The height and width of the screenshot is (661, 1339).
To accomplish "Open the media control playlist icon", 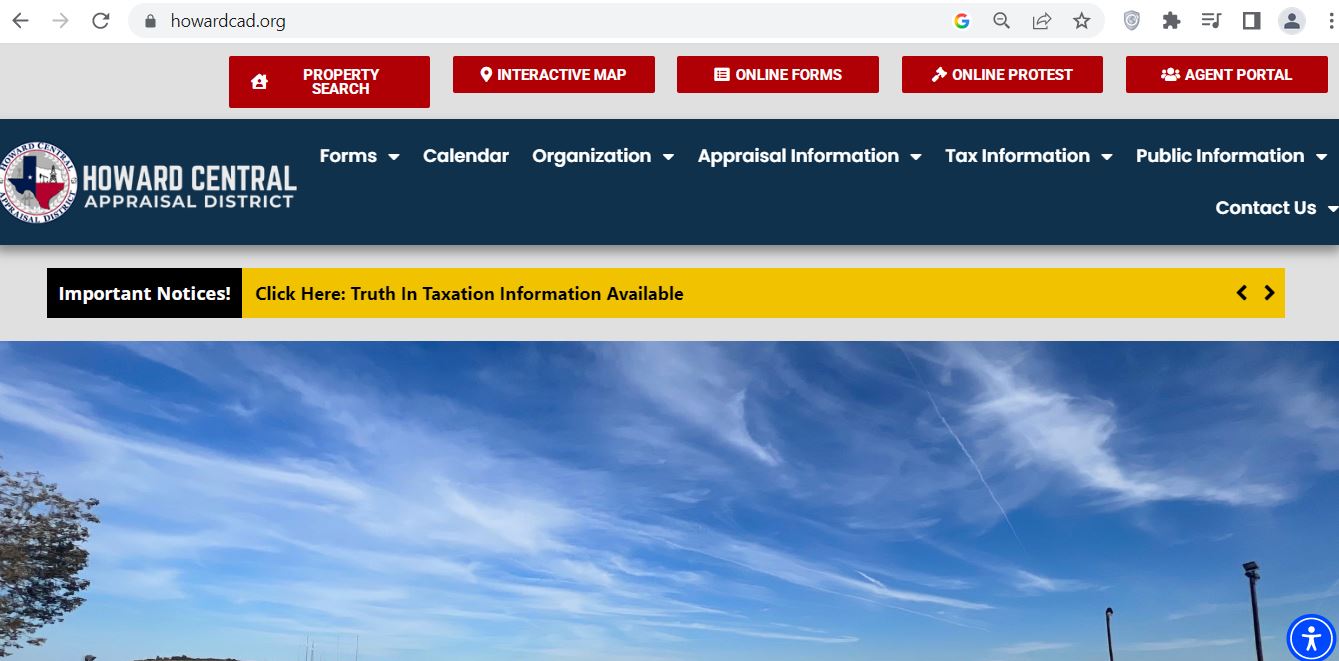I will pyautogui.click(x=1211, y=21).
